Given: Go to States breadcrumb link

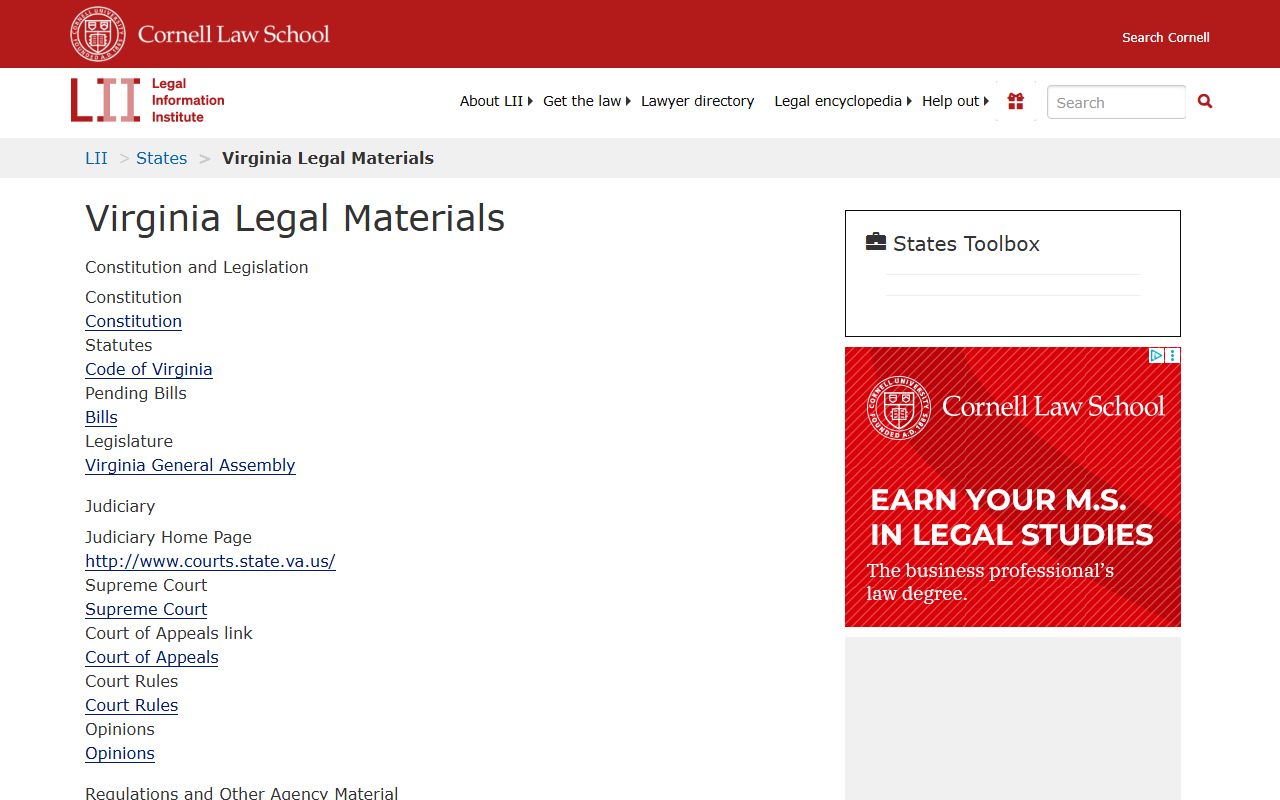Looking at the screenshot, I should 162,158.
